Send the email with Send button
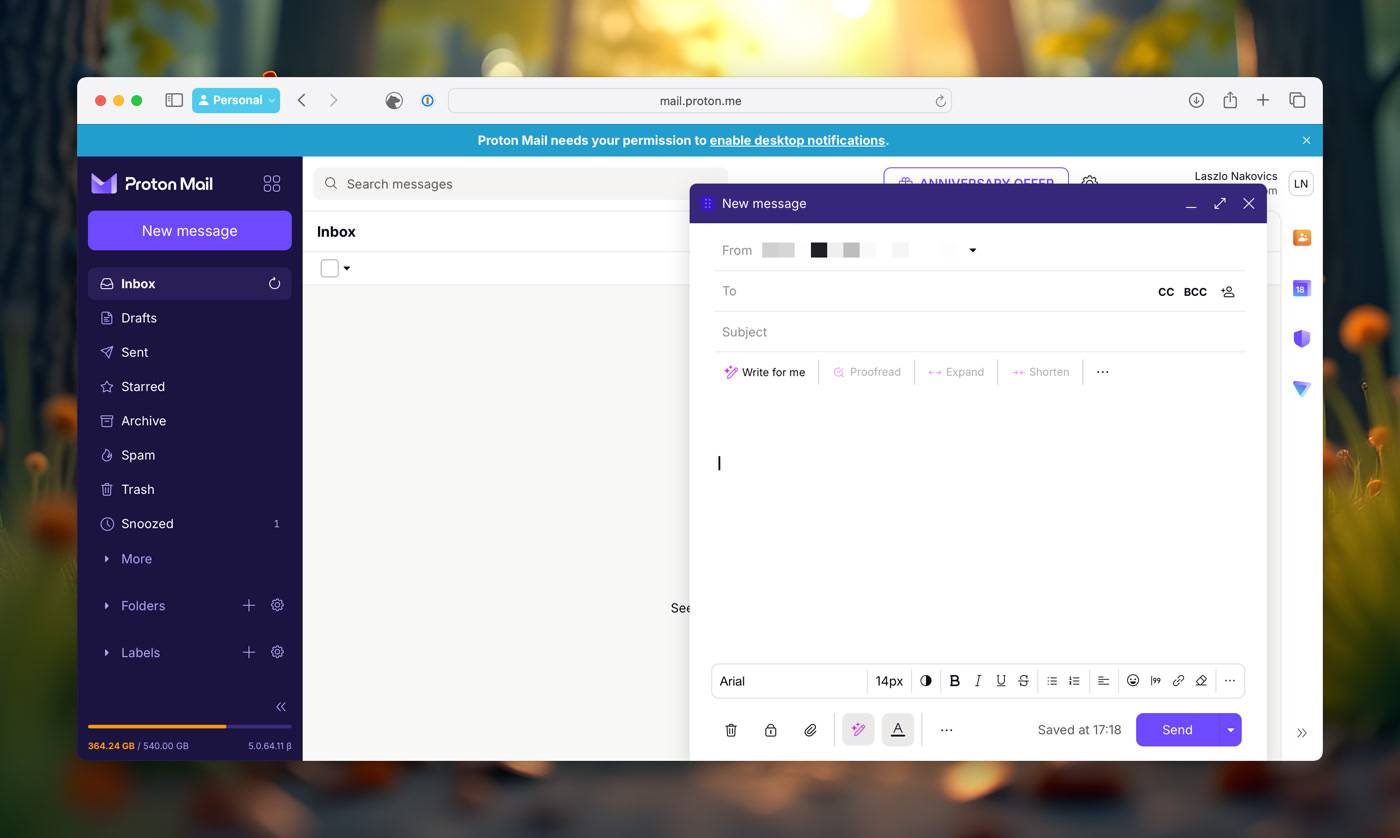 point(1177,730)
